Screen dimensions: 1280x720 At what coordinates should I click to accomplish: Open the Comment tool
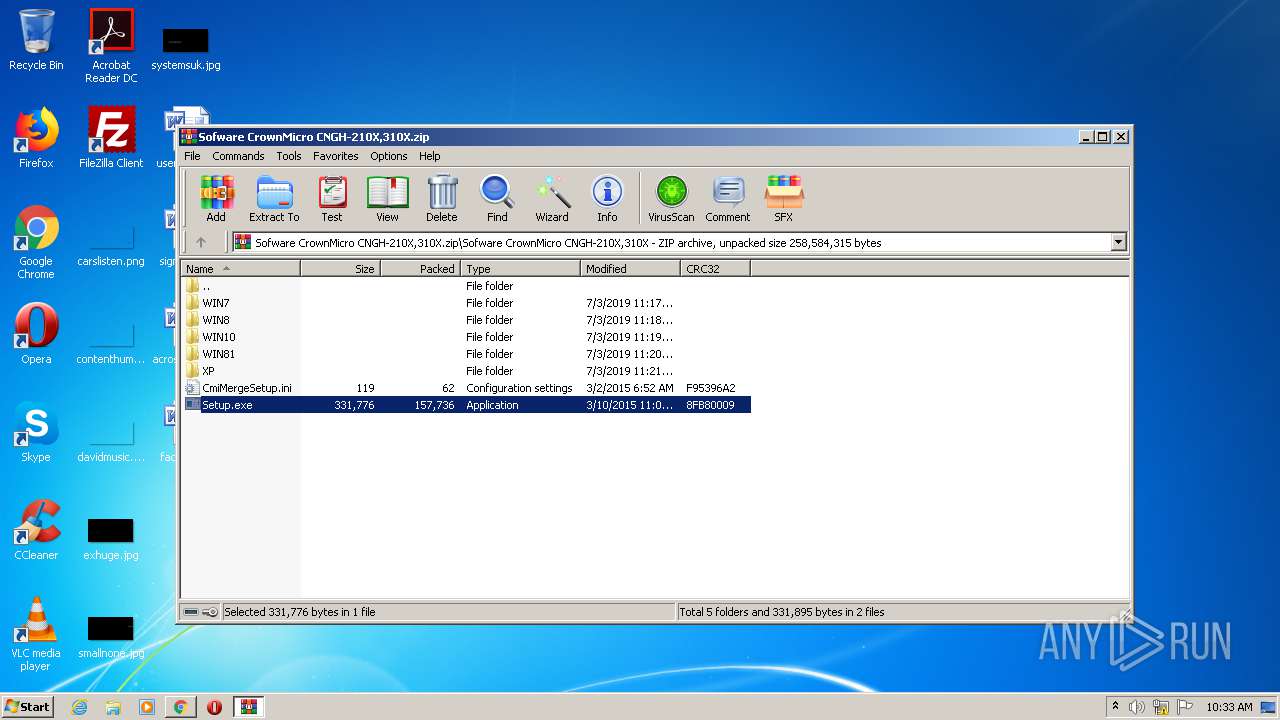(x=728, y=198)
